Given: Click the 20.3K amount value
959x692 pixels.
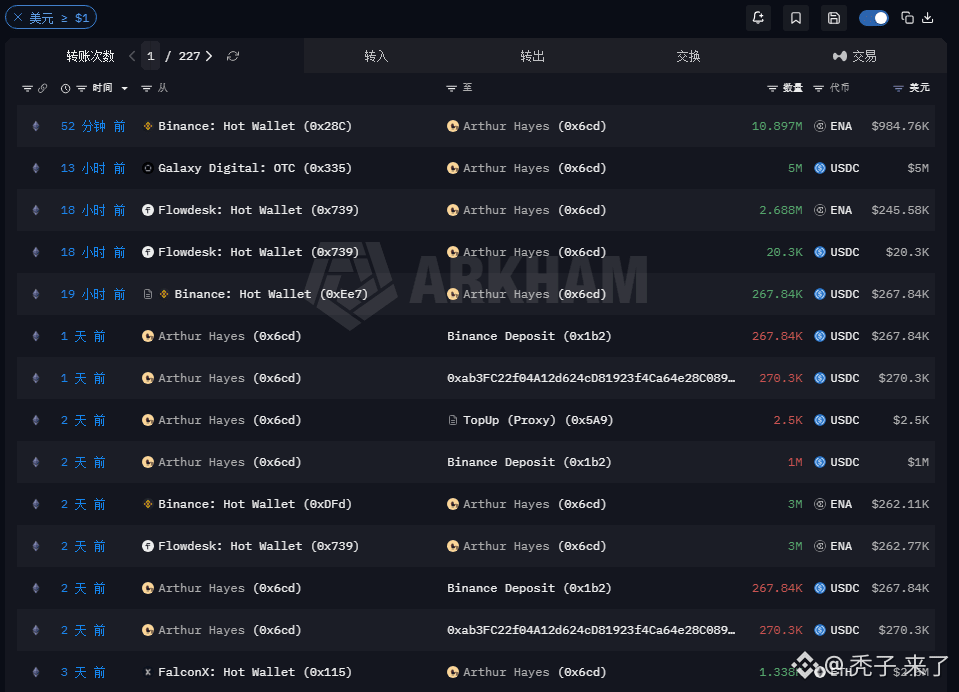Looking at the screenshot, I should [784, 252].
